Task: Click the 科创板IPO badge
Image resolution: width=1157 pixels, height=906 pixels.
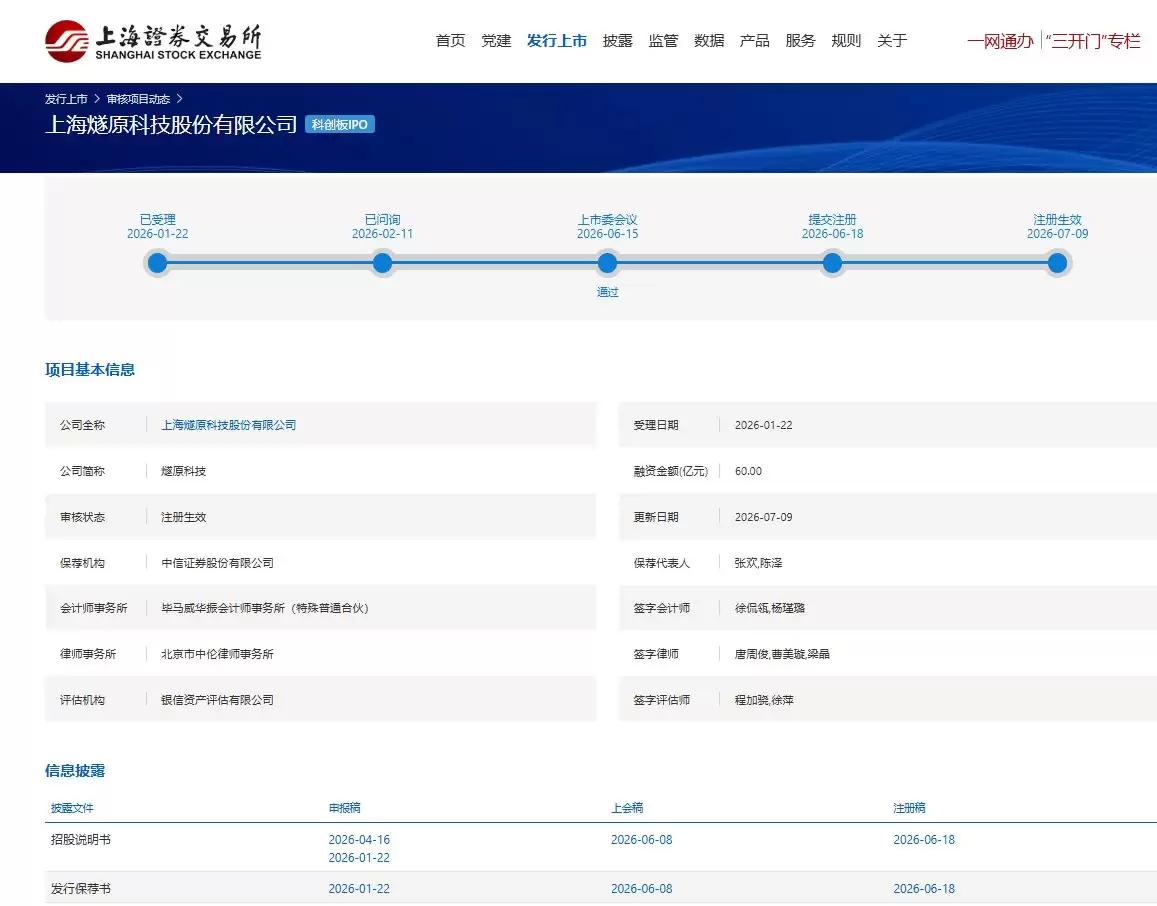Action: click(339, 125)
